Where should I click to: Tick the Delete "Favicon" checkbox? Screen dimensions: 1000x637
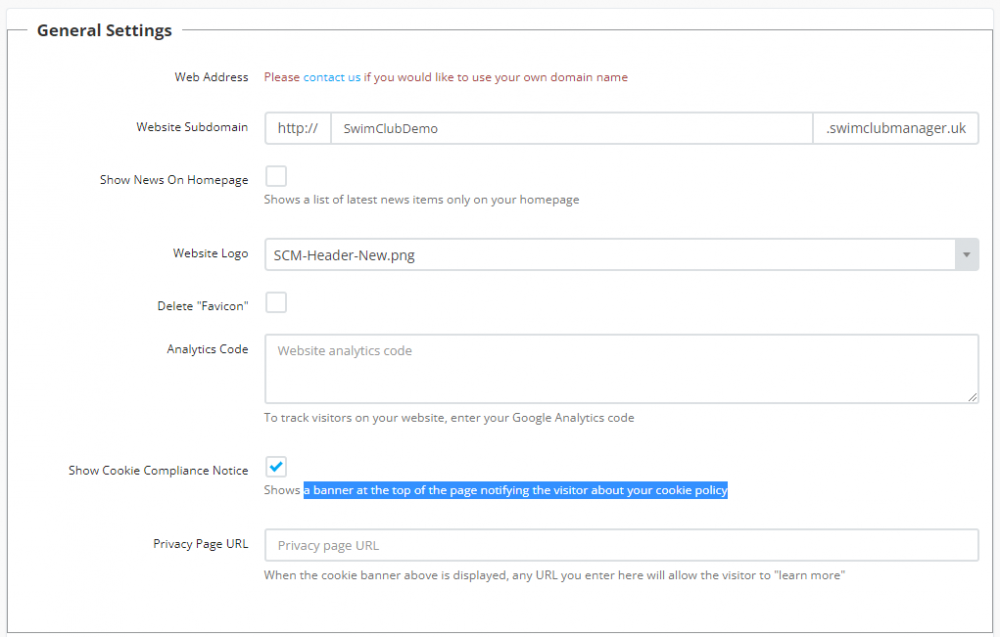click(x=276, y=302)
